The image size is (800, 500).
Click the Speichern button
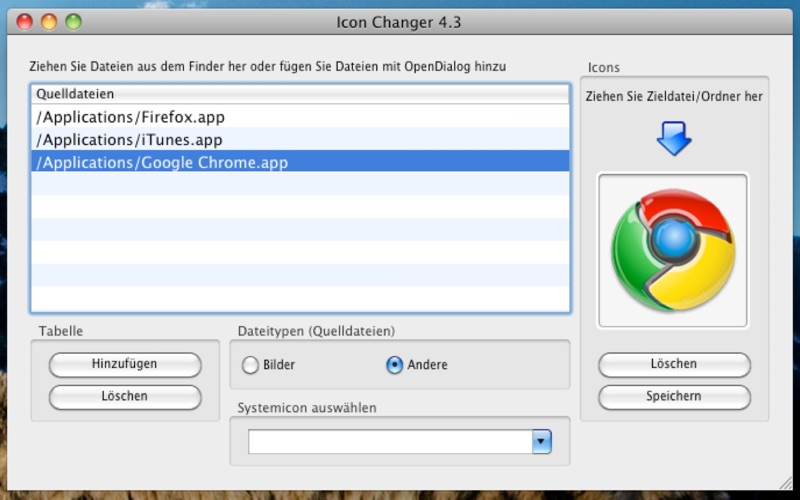pos(674,396)
